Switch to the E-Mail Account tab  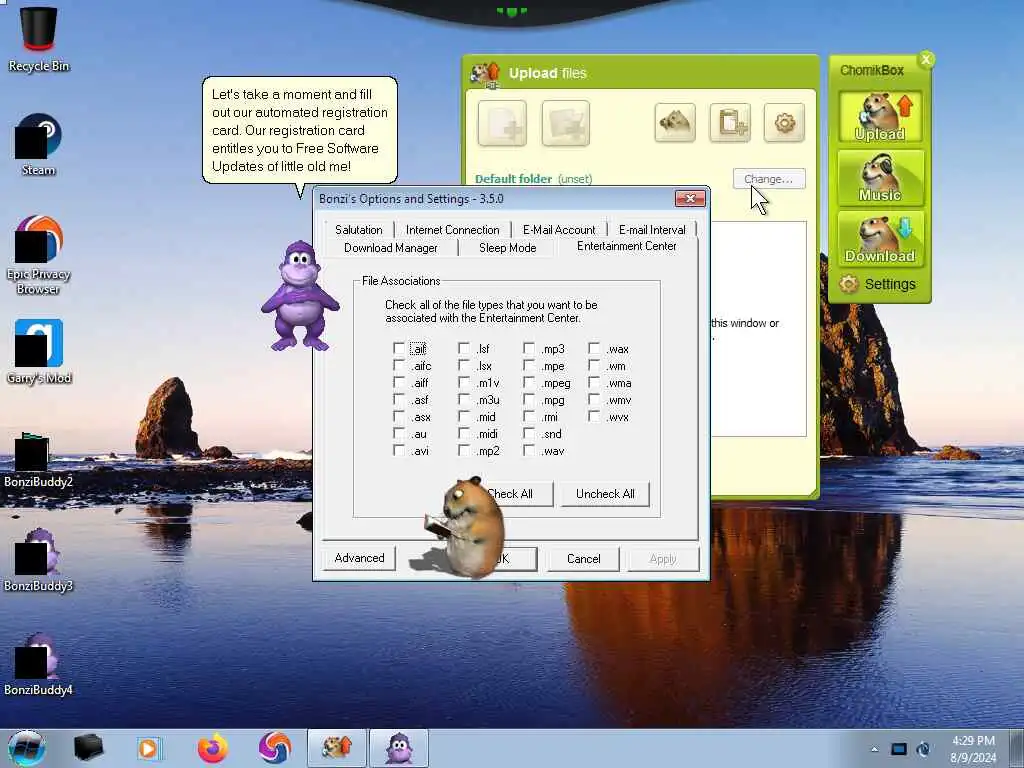(x=559, y=230)
